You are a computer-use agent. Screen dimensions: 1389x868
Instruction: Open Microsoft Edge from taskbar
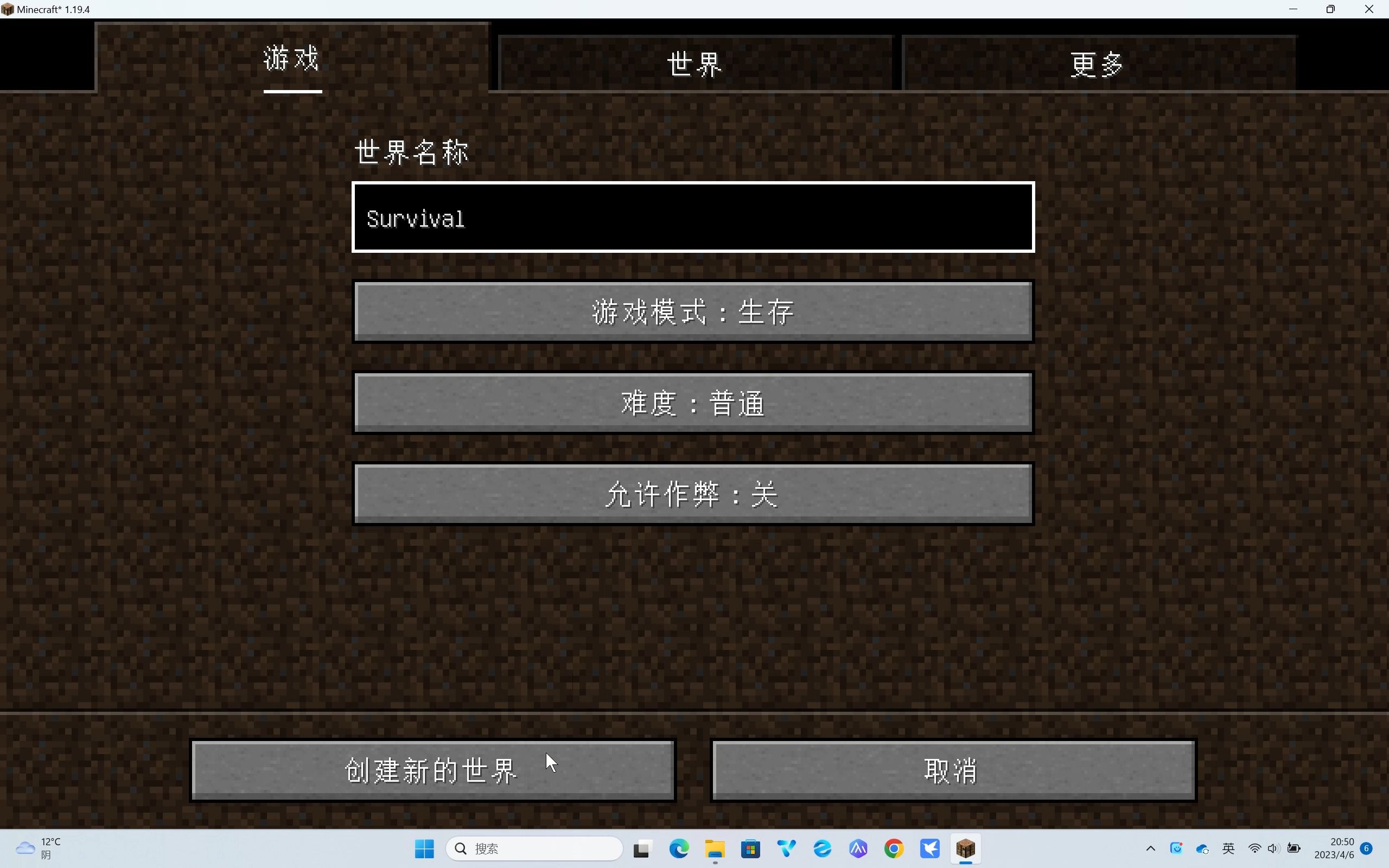click(679, 848)
